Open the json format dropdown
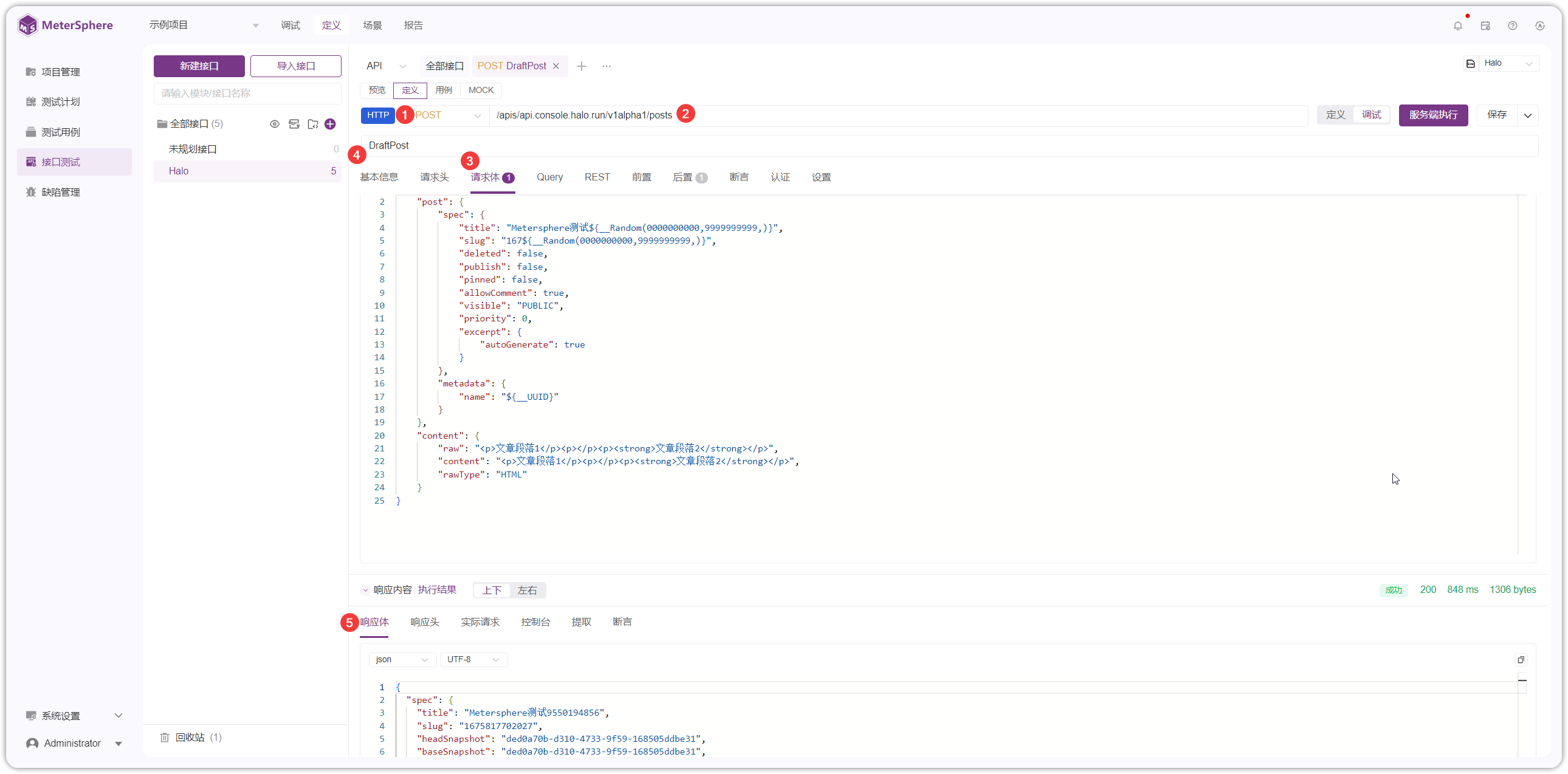Viewport: 1568px width, 774px height. (402, 660)
